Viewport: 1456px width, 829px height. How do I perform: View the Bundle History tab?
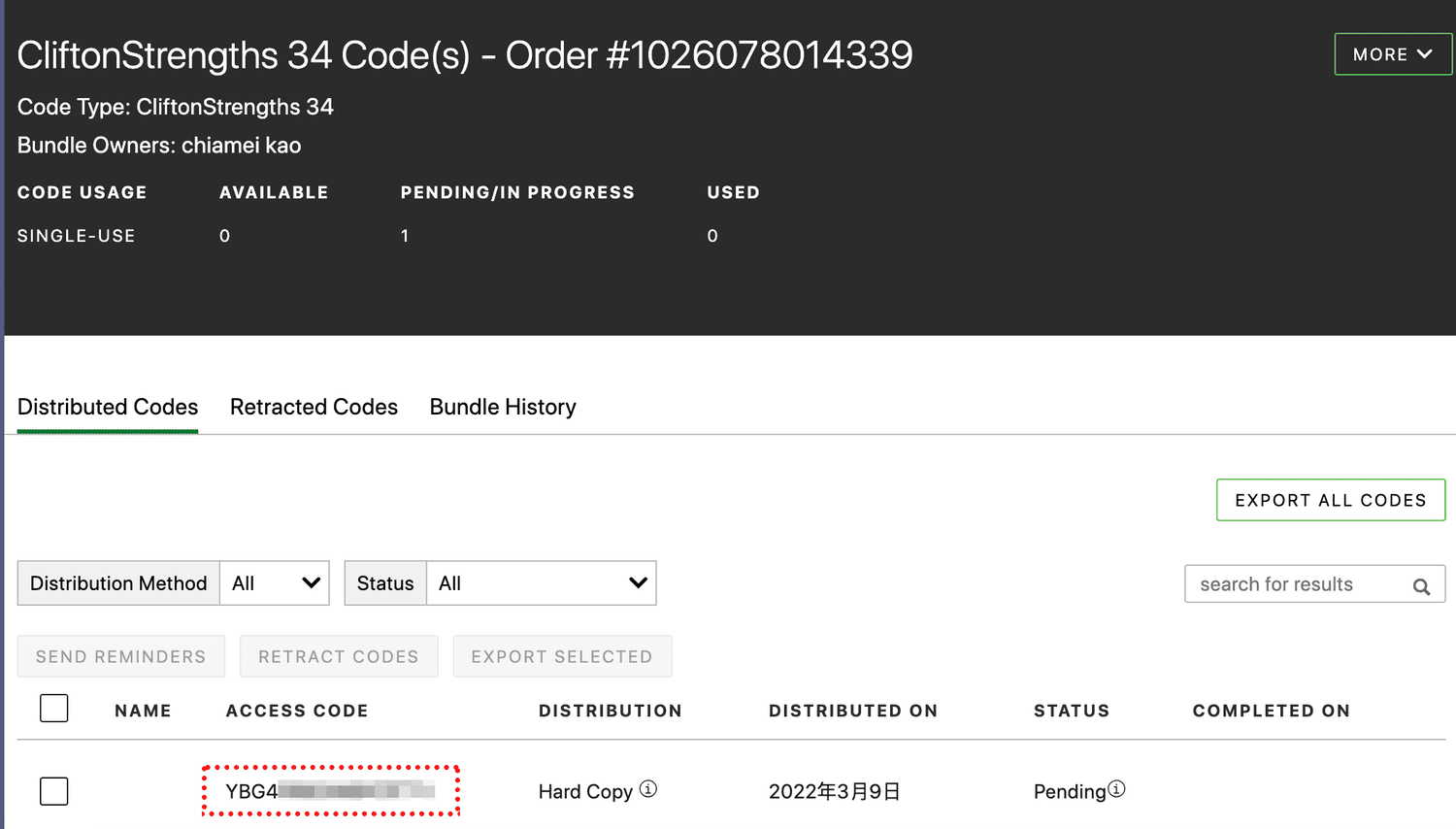(x=503, y=407)
